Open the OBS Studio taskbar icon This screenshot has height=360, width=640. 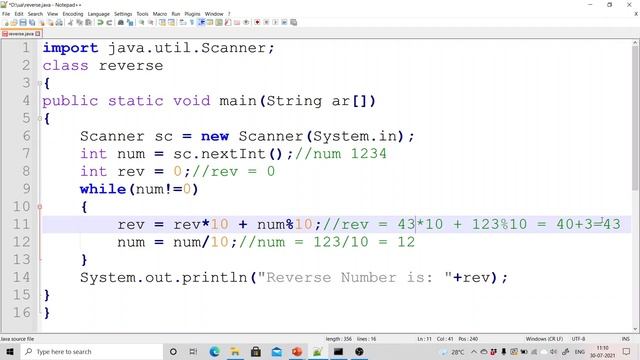tap(359, 351)
